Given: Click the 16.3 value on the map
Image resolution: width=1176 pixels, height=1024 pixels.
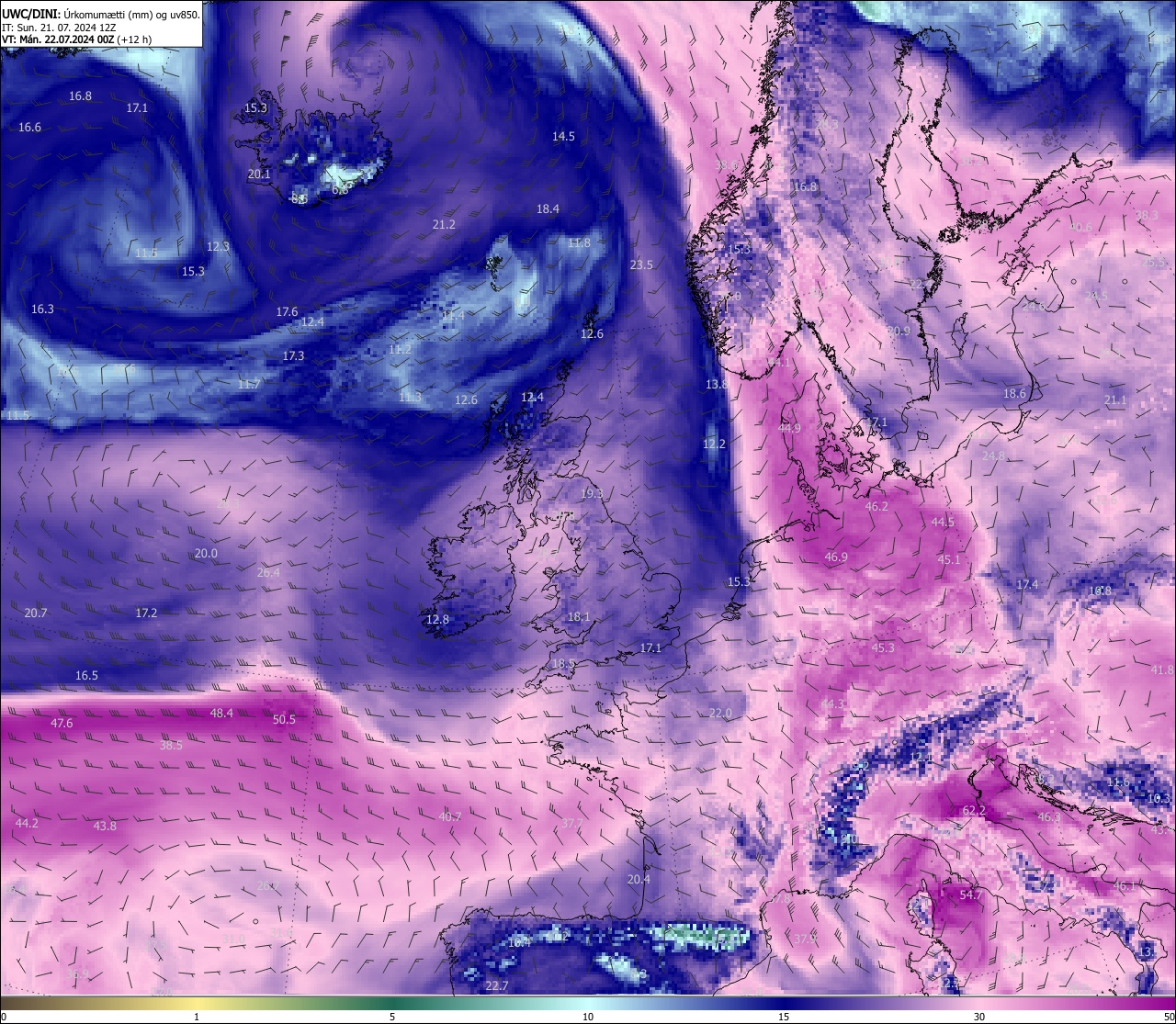Looking at the screenshot, I should click(42, 309).
